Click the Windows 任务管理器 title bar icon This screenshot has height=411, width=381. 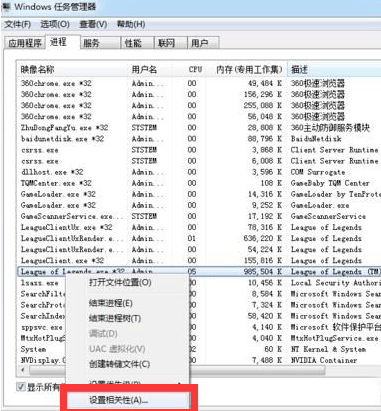point(6,6)
